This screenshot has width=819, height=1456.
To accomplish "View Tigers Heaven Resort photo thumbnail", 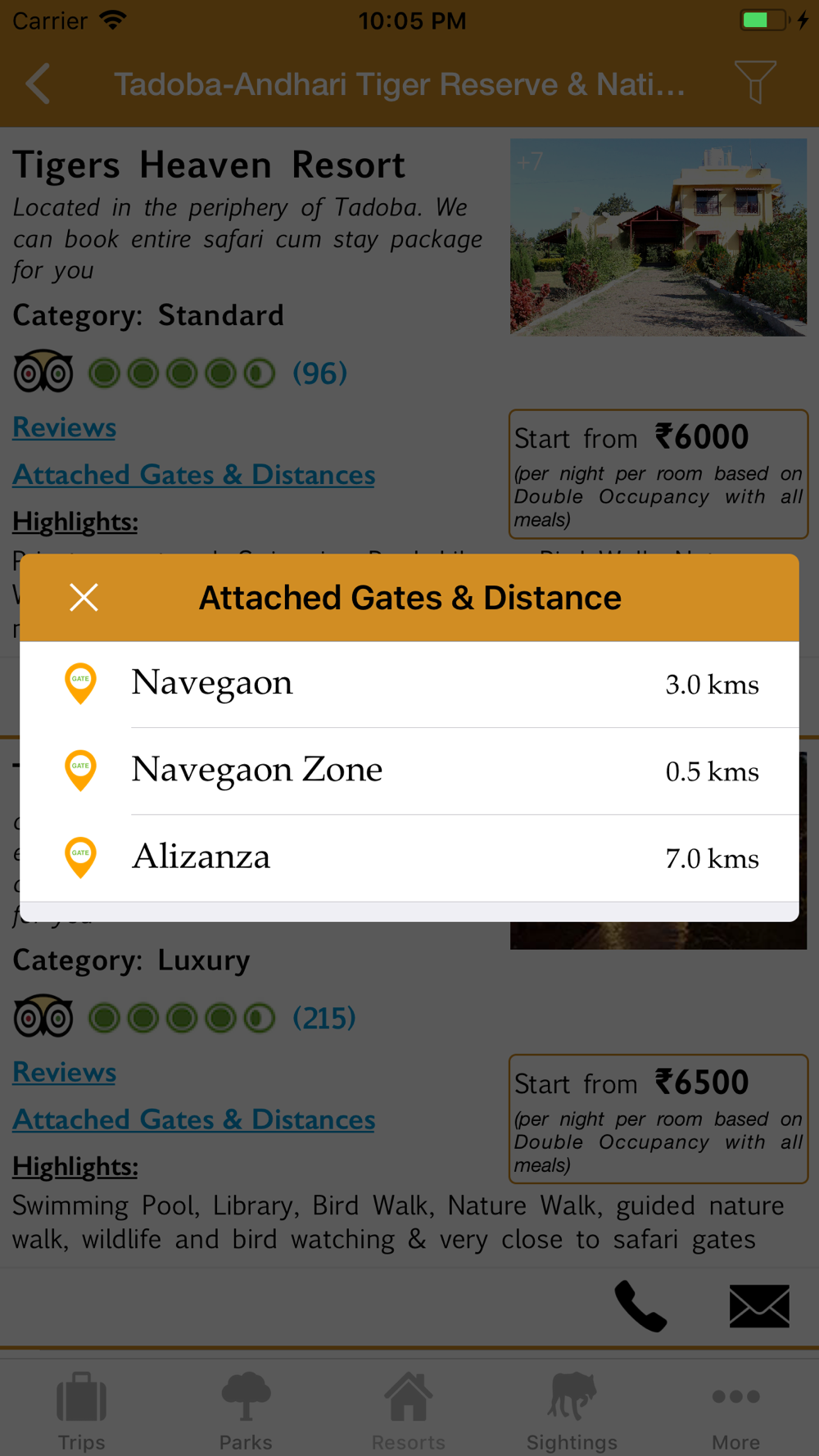I will (x=658, y=237).
